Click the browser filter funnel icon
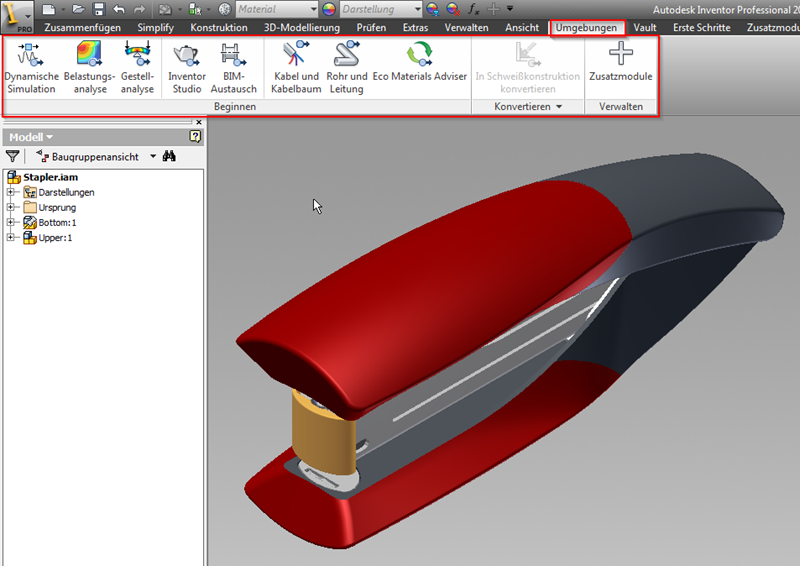800x566 pixels. 12,157
